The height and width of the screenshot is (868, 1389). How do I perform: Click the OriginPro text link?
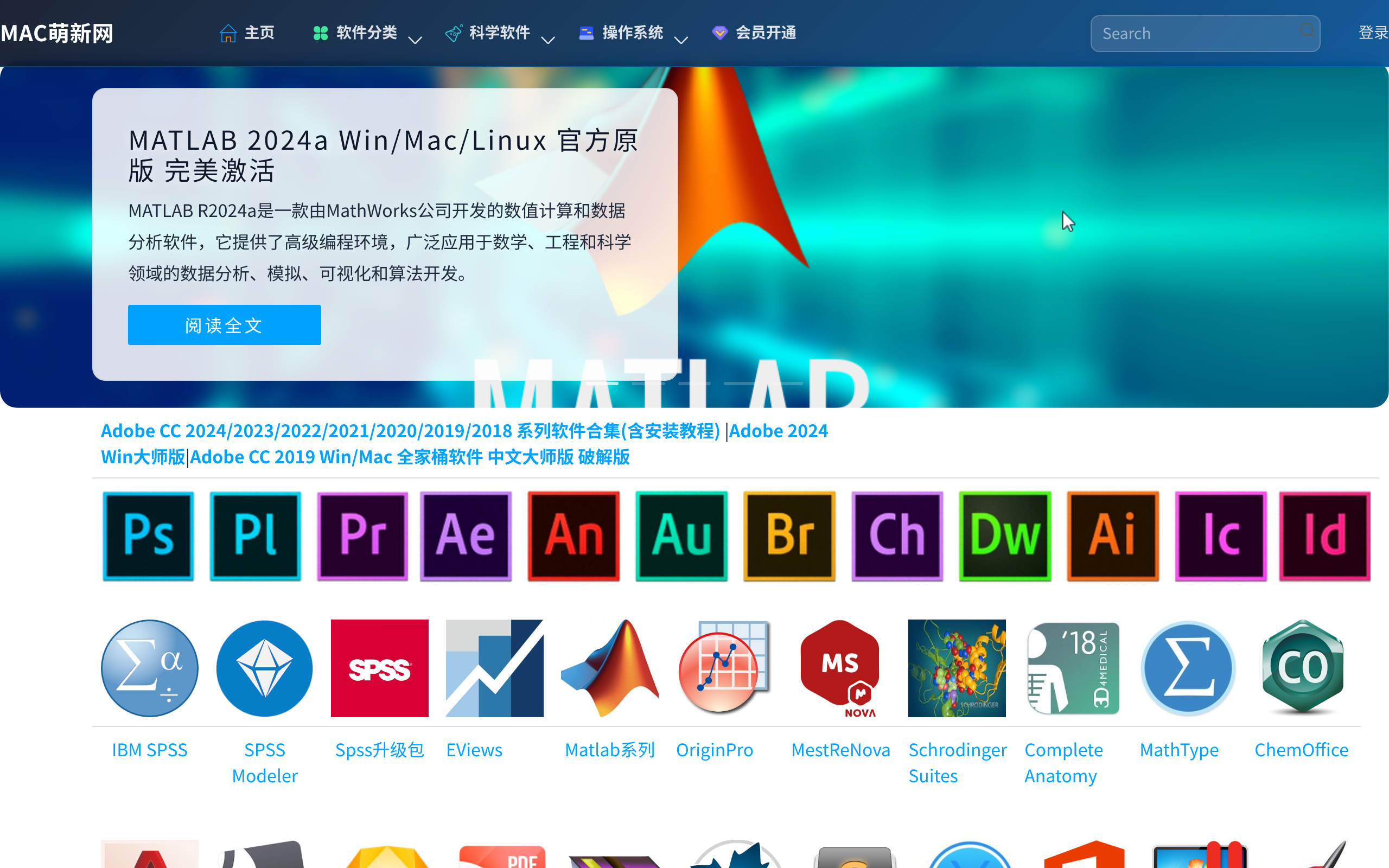[x=715, y=750]
